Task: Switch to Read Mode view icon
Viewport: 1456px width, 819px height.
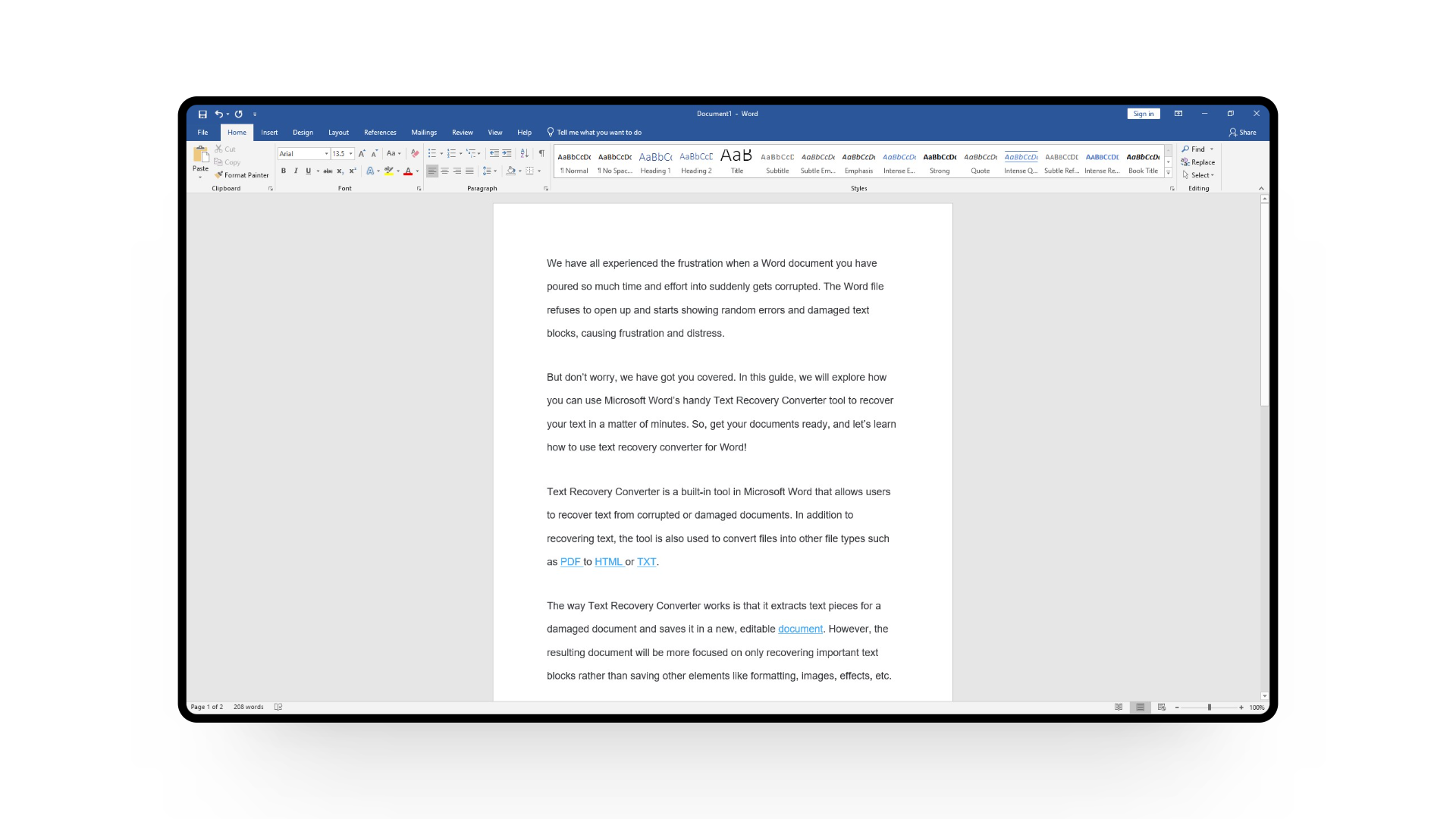Action: click(x=1119, y=707)
